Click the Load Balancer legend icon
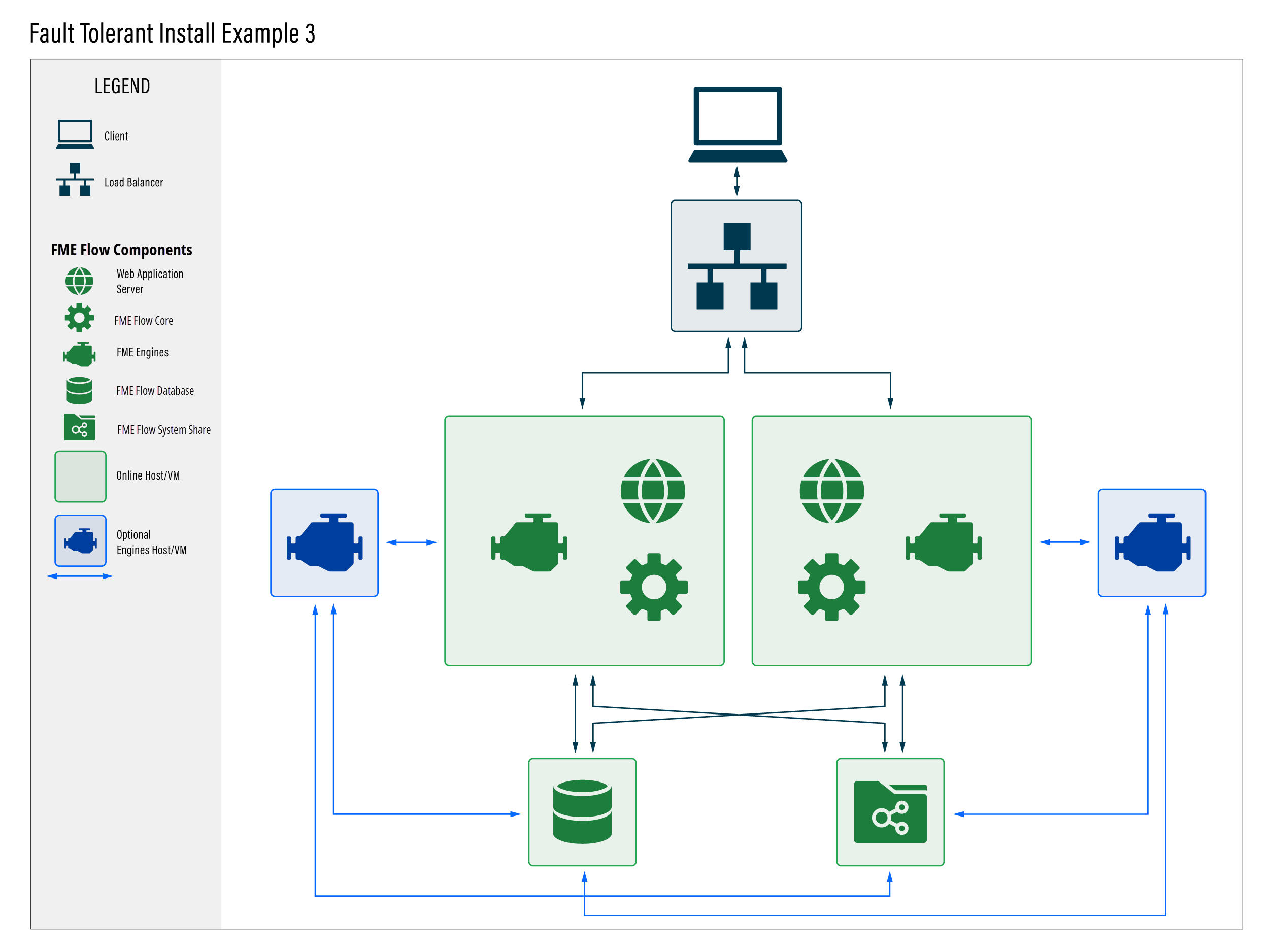 pyautogui.click(x=75, y=179)
